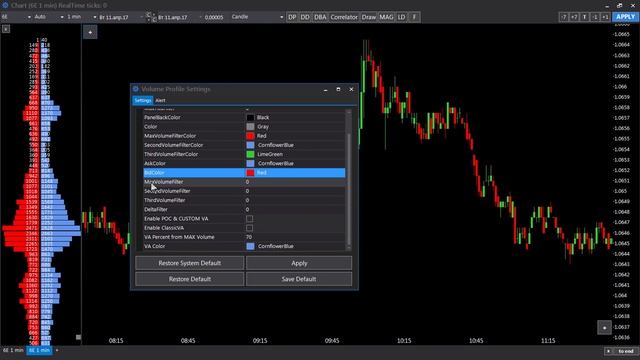
Task: Open the Draw tools
Action: 369,17
